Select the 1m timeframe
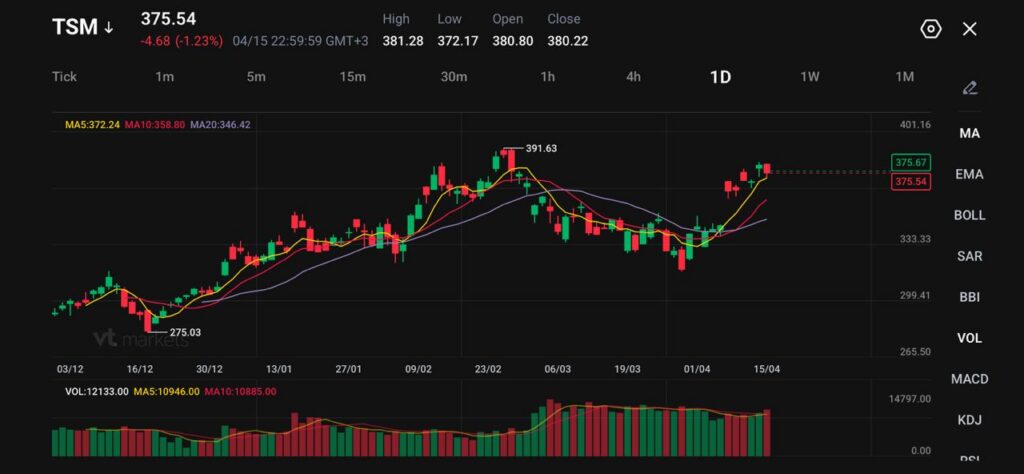This screenshot has height=474, width=1024. pos(164,77)
